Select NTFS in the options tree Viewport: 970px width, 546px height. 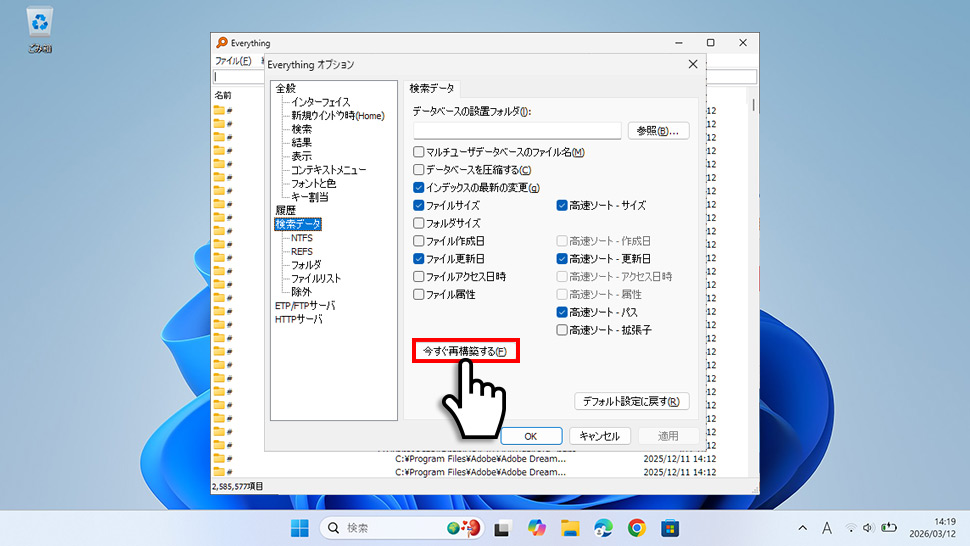tap(302, 237)
